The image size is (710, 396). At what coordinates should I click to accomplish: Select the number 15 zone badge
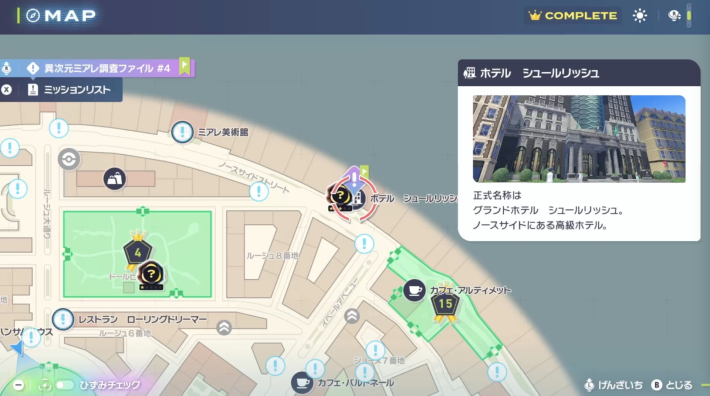445,304
